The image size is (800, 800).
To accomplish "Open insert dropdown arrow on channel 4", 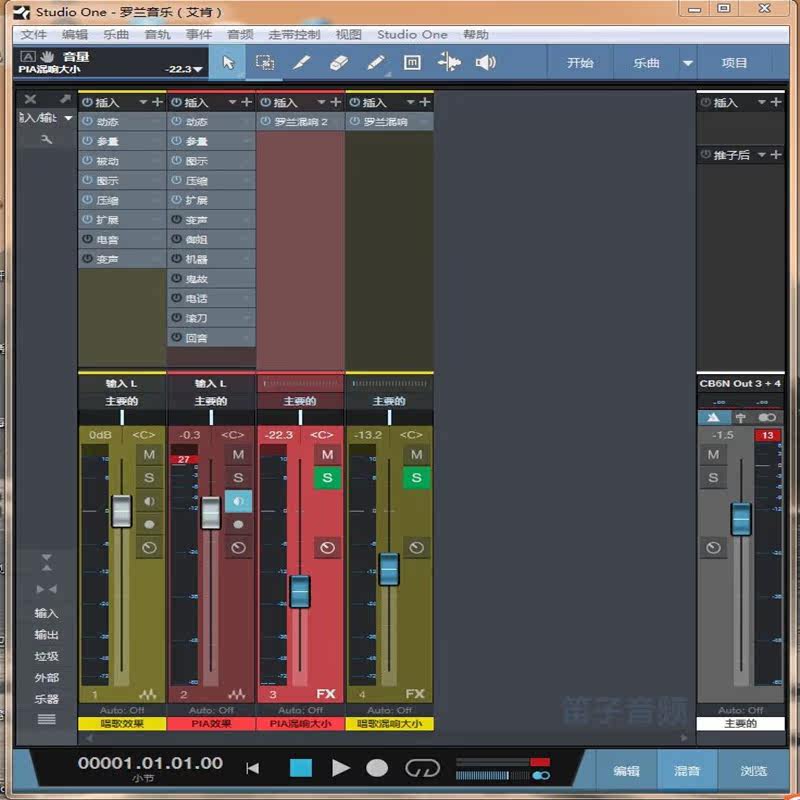I will (410, 102).
